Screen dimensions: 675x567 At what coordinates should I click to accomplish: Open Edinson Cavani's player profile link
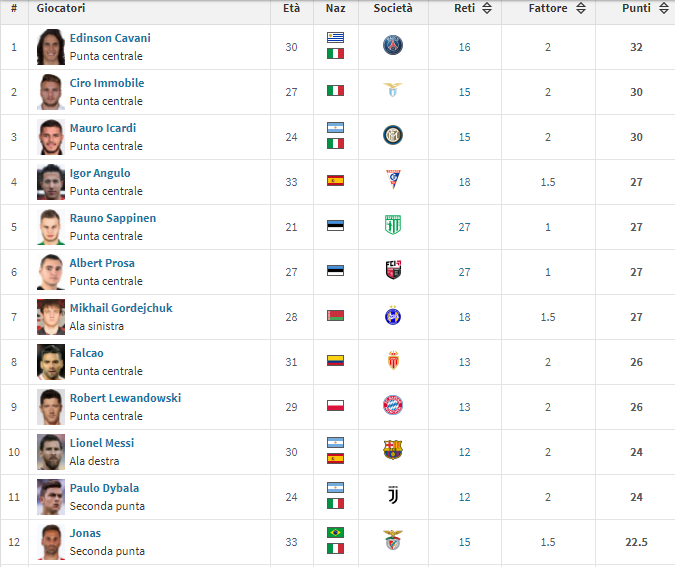[x=110, y=38]
